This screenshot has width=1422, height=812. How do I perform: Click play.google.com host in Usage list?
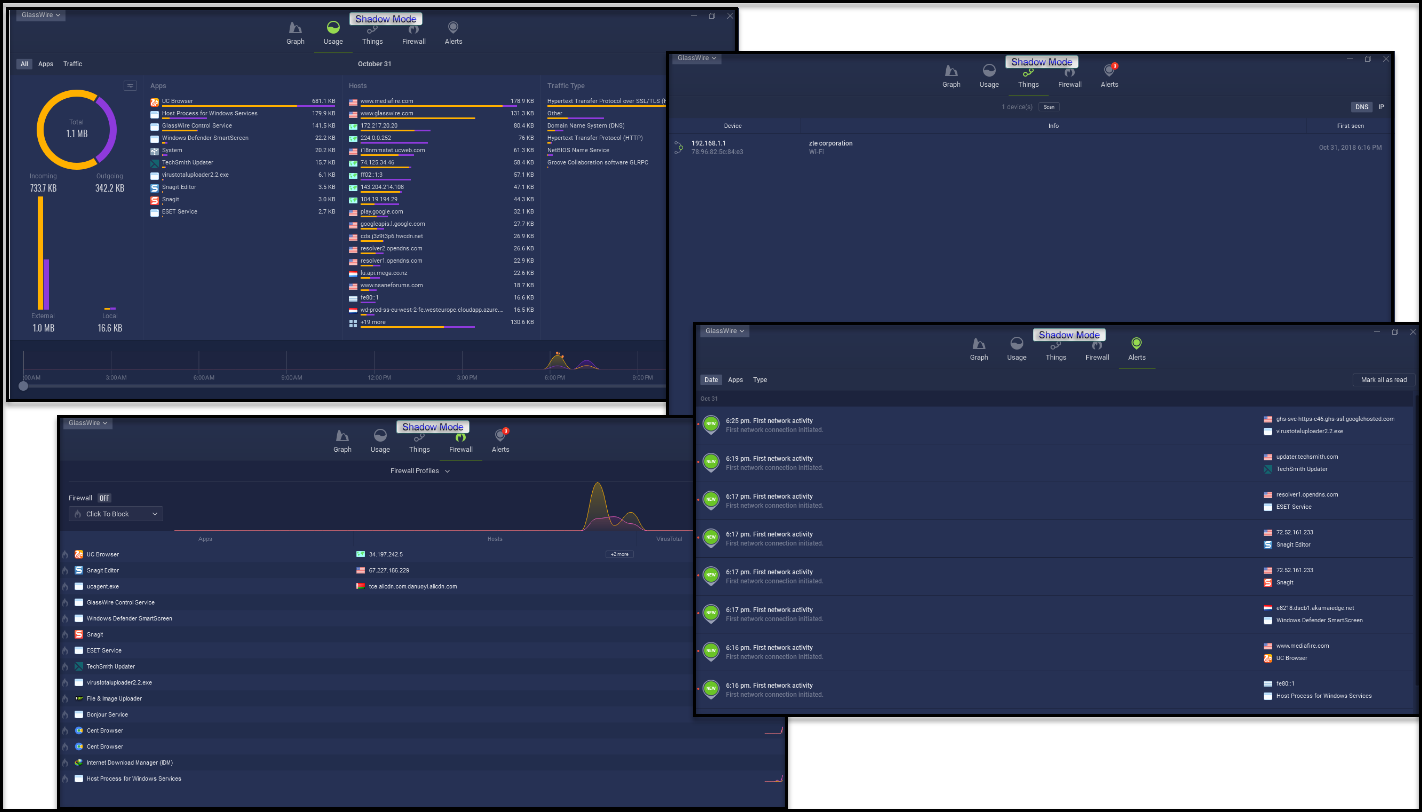coord(382,212)
